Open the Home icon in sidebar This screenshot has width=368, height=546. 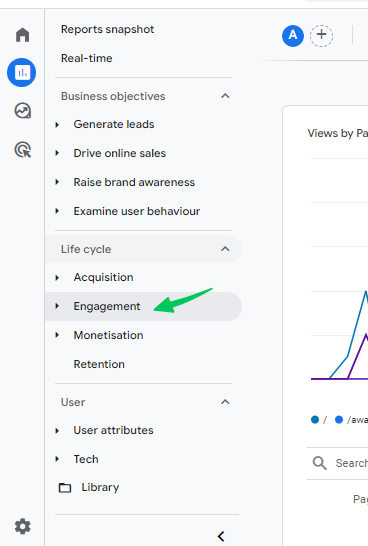(22, 35)
